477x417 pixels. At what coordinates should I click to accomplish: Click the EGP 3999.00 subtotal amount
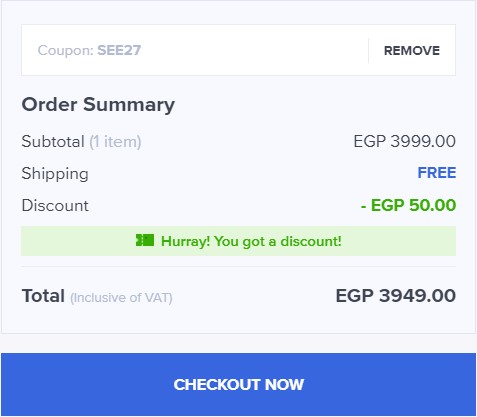point(405,141)
